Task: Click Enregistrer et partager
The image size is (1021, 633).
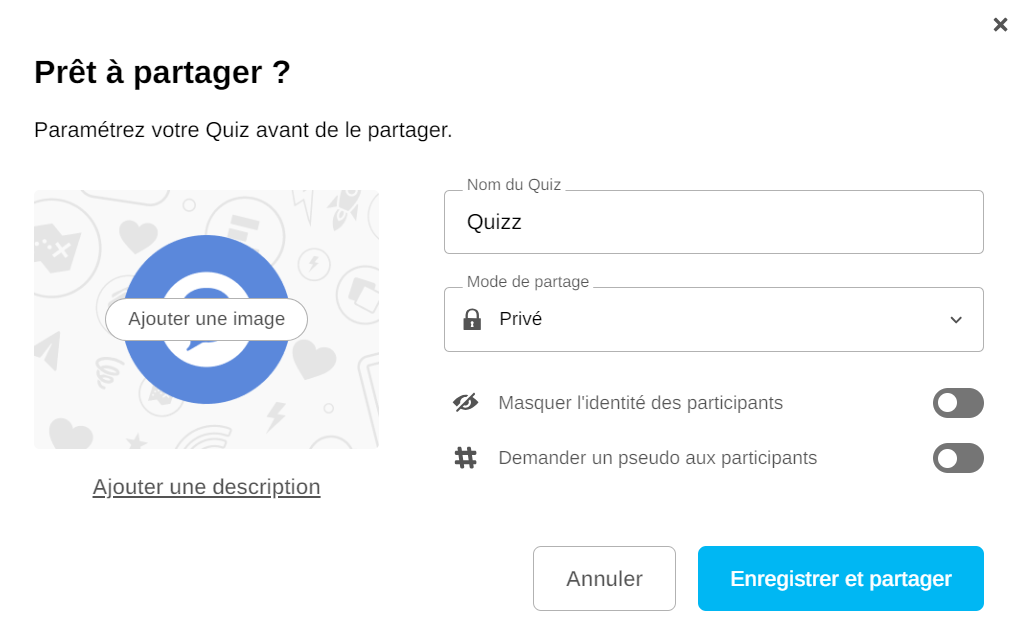Action: coord(840,578)
